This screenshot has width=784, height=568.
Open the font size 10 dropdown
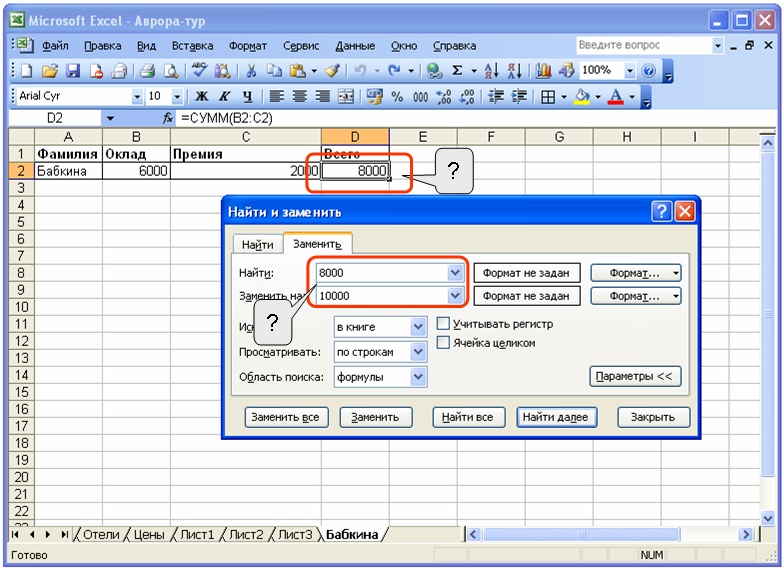click(177, 96)
